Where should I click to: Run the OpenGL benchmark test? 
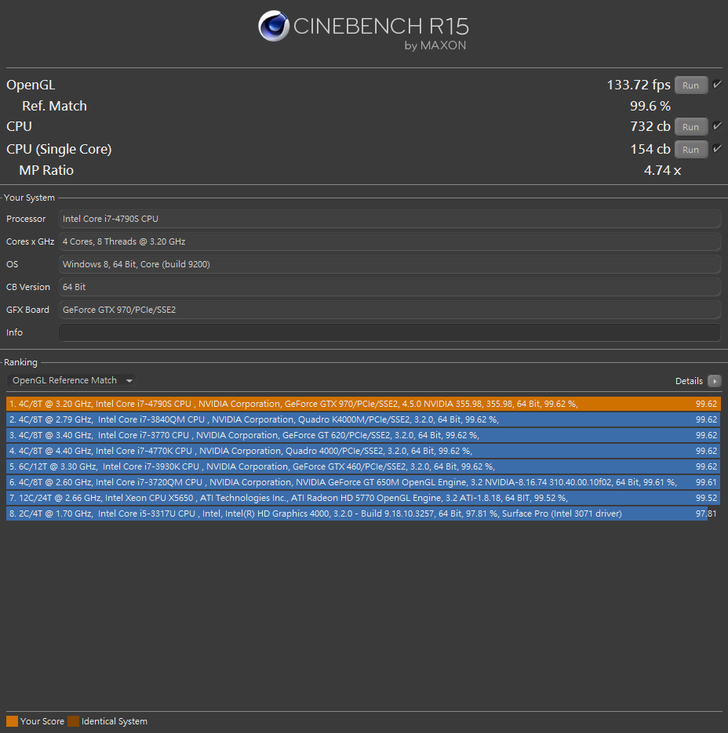691,85
